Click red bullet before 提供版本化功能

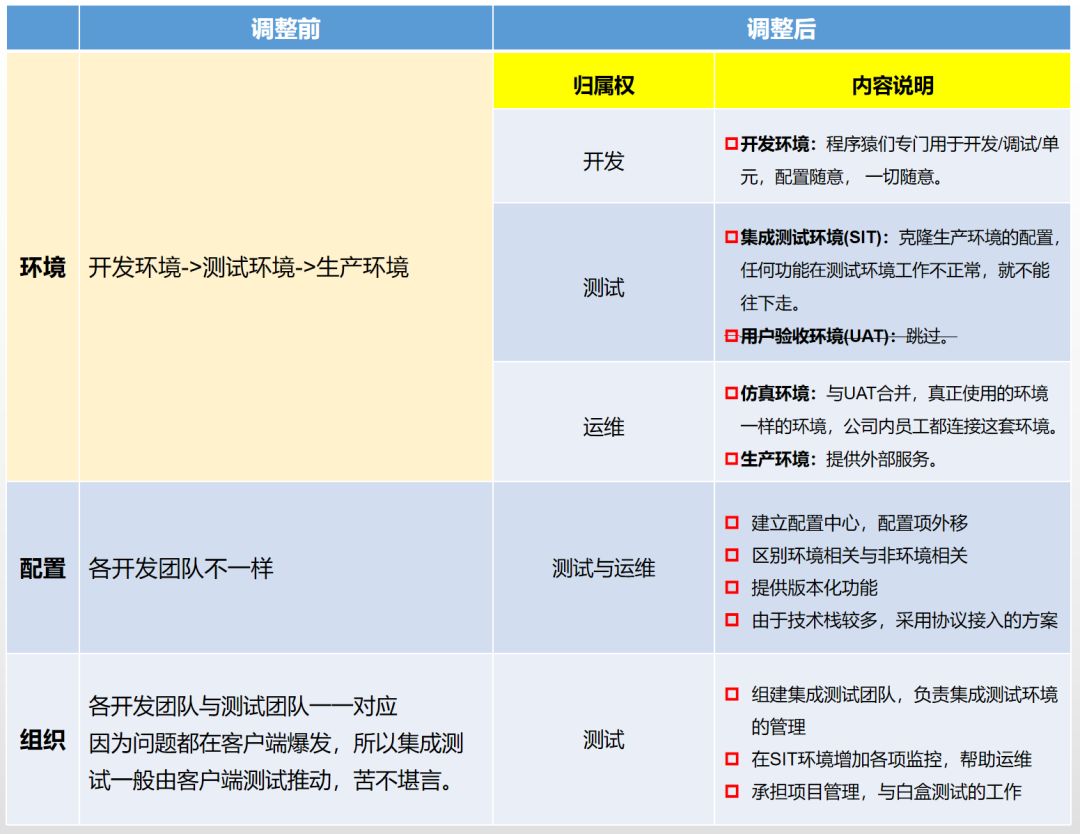731,587
